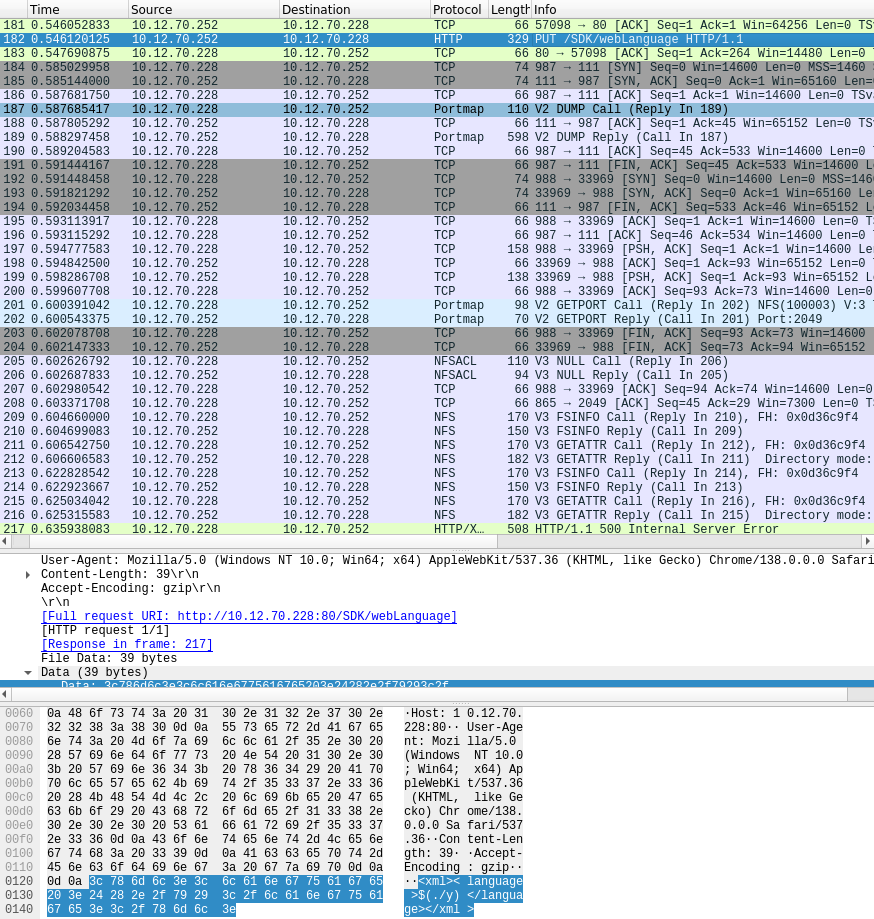Select Portmap V2 GETPORT Call packet 201
The image size is (874, 919).
point(300,304)
